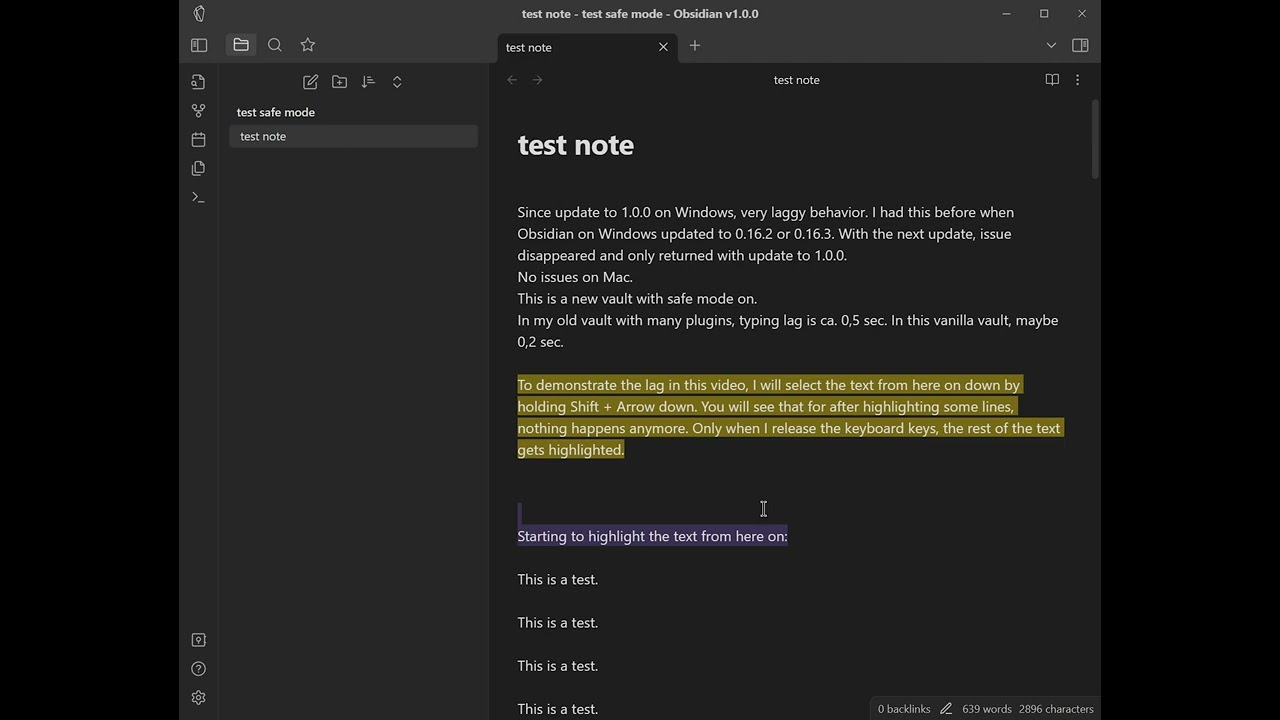
Task: Click the "0 backlinks" status item
Action: pyautogui.click(x=904, y=709)
